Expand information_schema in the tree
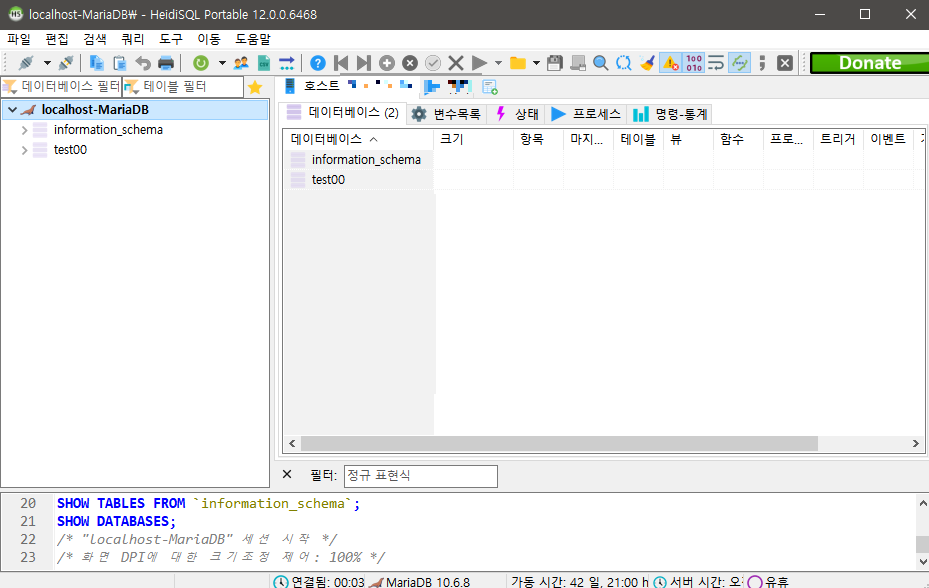The height and width of the screenshot is (588, 929). pyautogui.click(x=24, y=130)
